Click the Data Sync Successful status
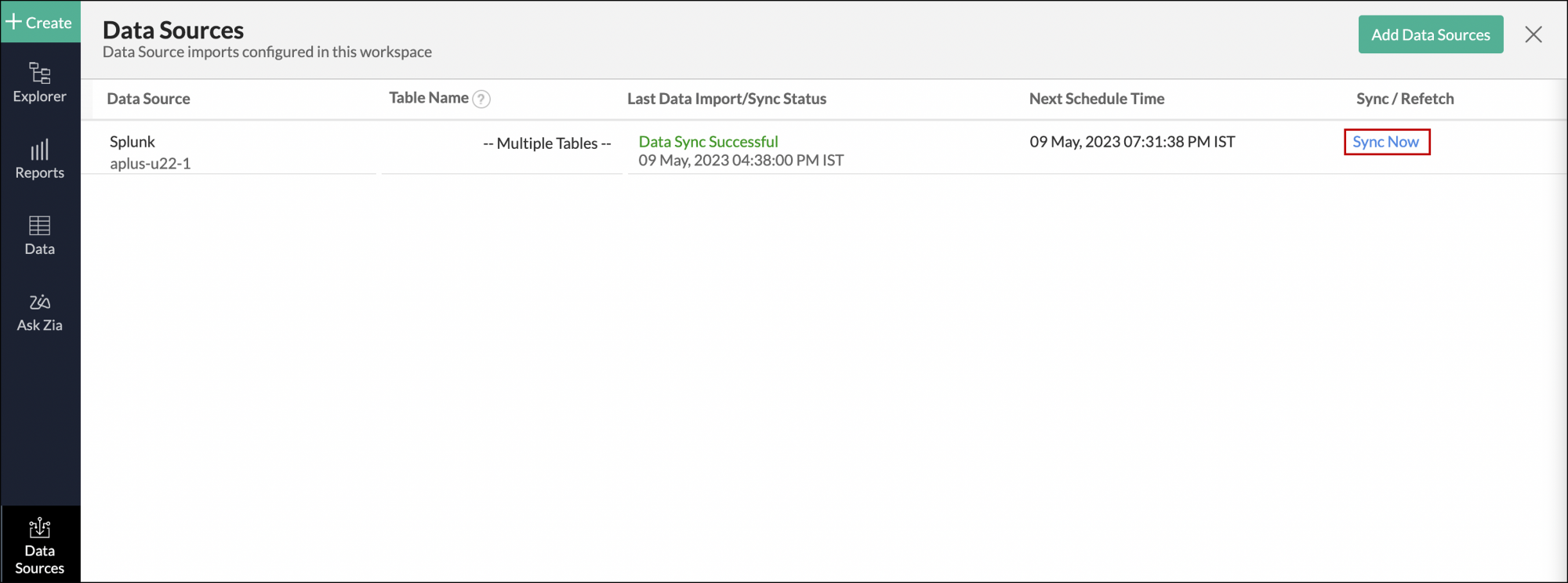 [x=708, y=142]
